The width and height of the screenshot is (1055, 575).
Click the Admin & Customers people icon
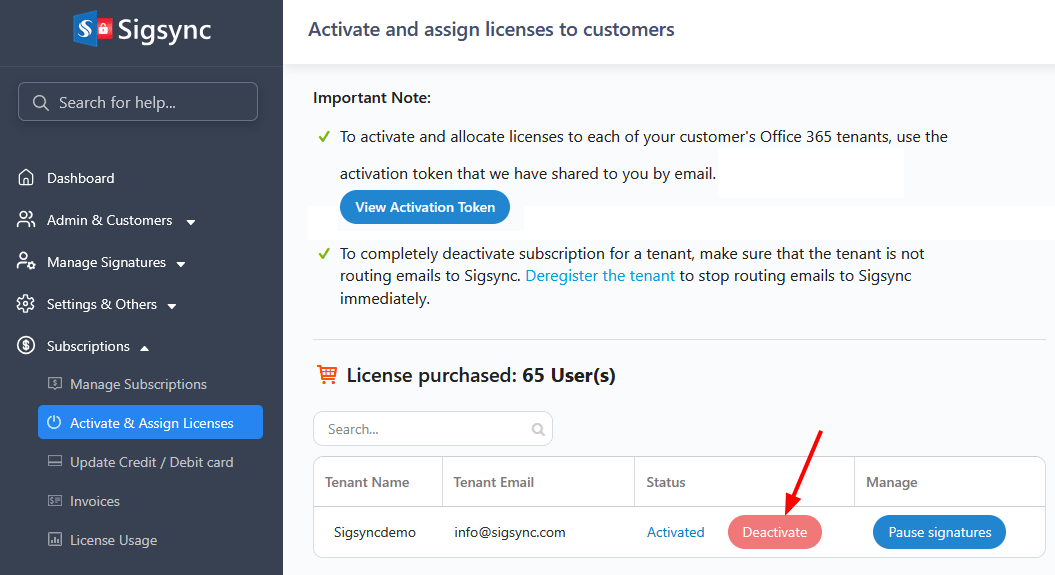(x=26, y=220)
